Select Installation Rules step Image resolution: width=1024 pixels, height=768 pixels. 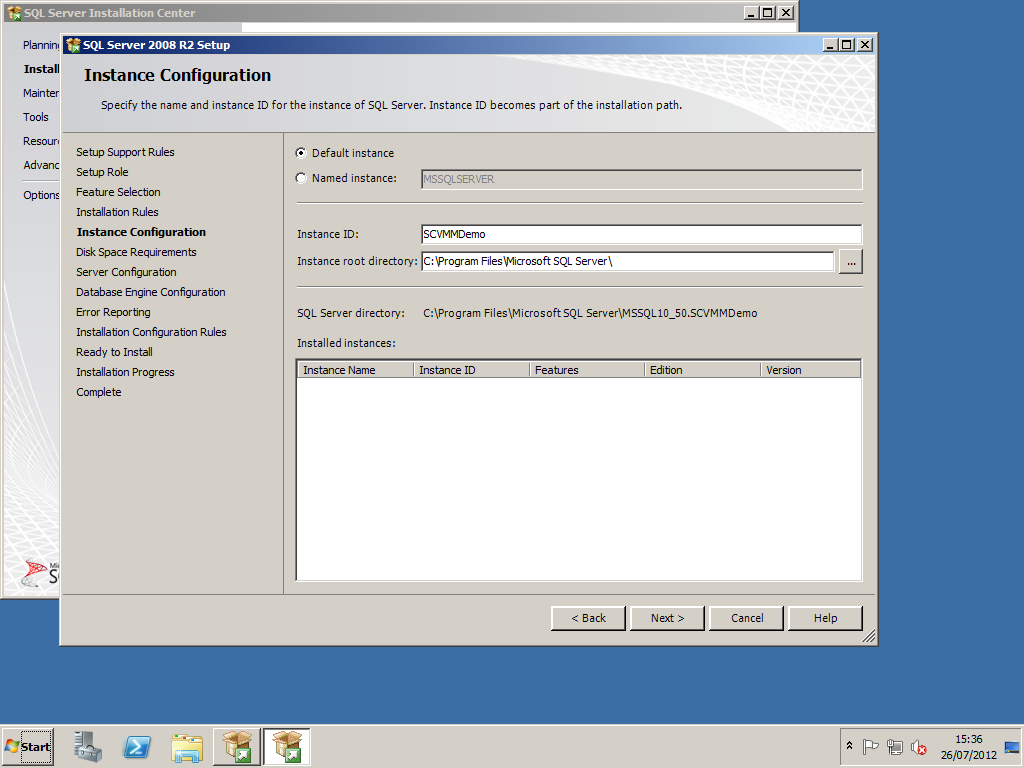click(x=117, y=212)
